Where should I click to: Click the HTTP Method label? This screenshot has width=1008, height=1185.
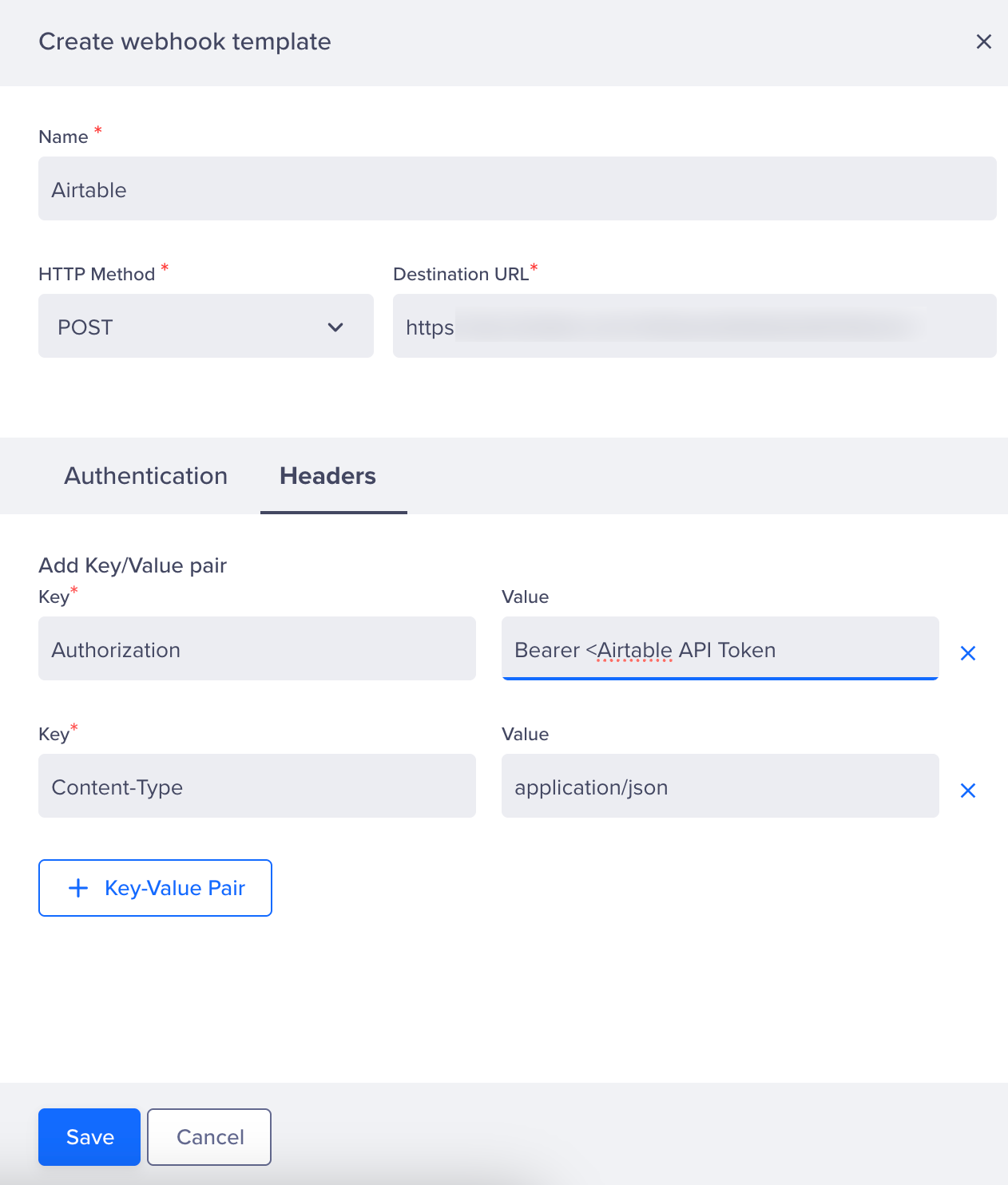(x=97, y=274)
